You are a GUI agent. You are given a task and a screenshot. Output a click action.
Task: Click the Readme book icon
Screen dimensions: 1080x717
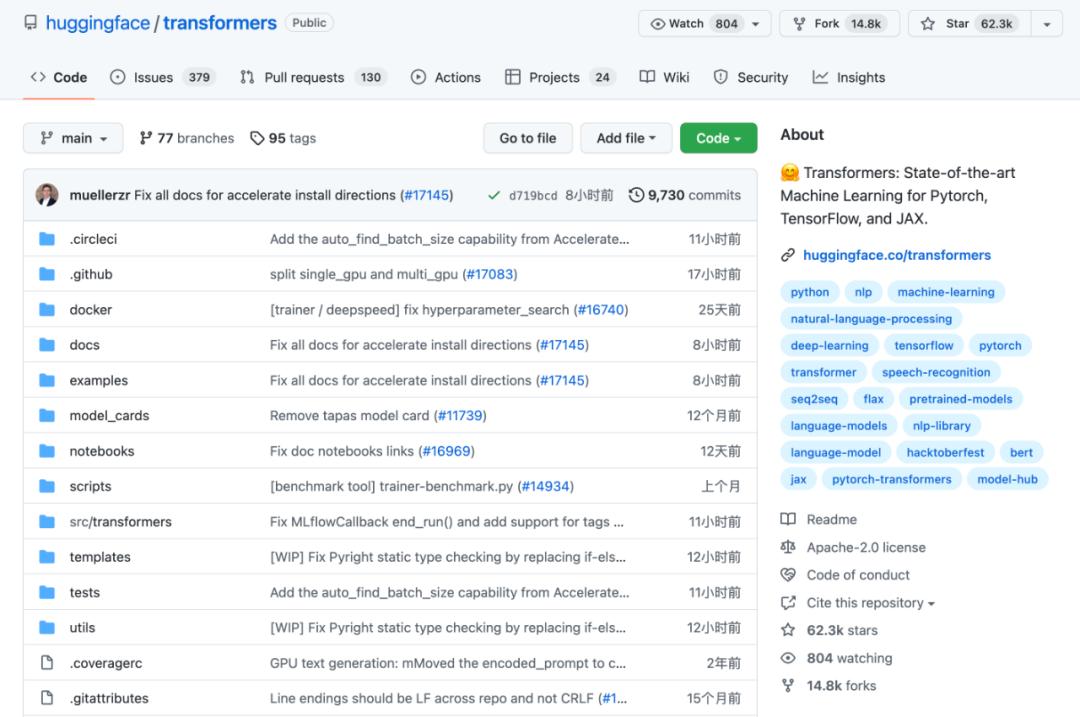(x=788, y=519)
